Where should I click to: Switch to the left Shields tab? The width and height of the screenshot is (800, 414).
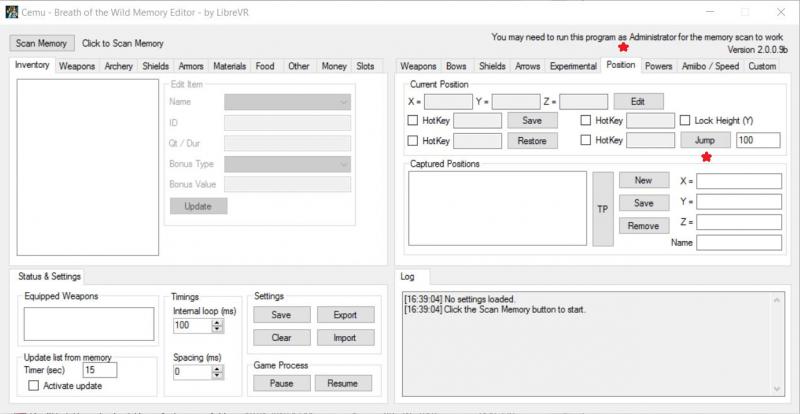tap(156, 66)
